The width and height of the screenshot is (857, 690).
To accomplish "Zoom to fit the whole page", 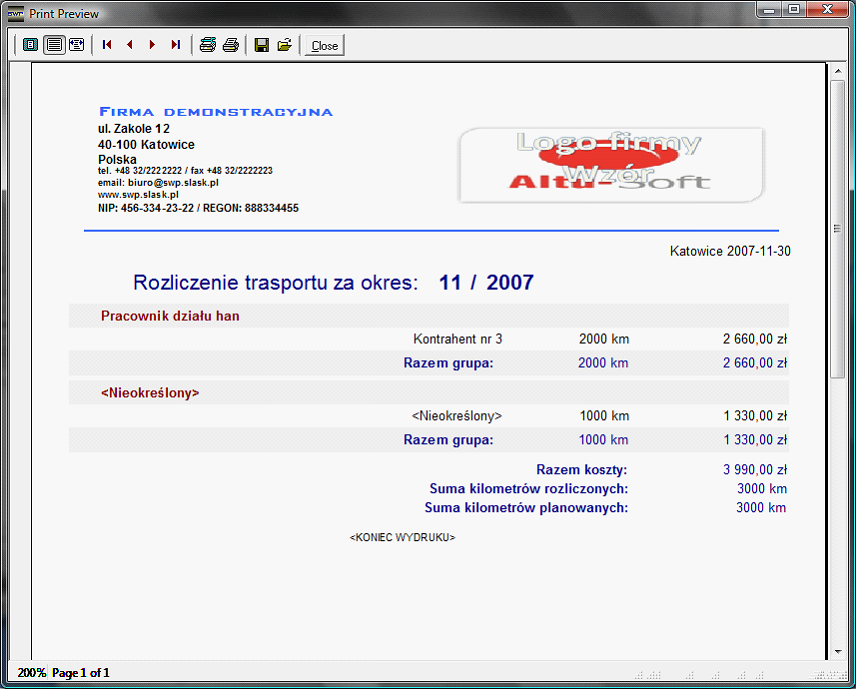I will (x=30, y=45).
